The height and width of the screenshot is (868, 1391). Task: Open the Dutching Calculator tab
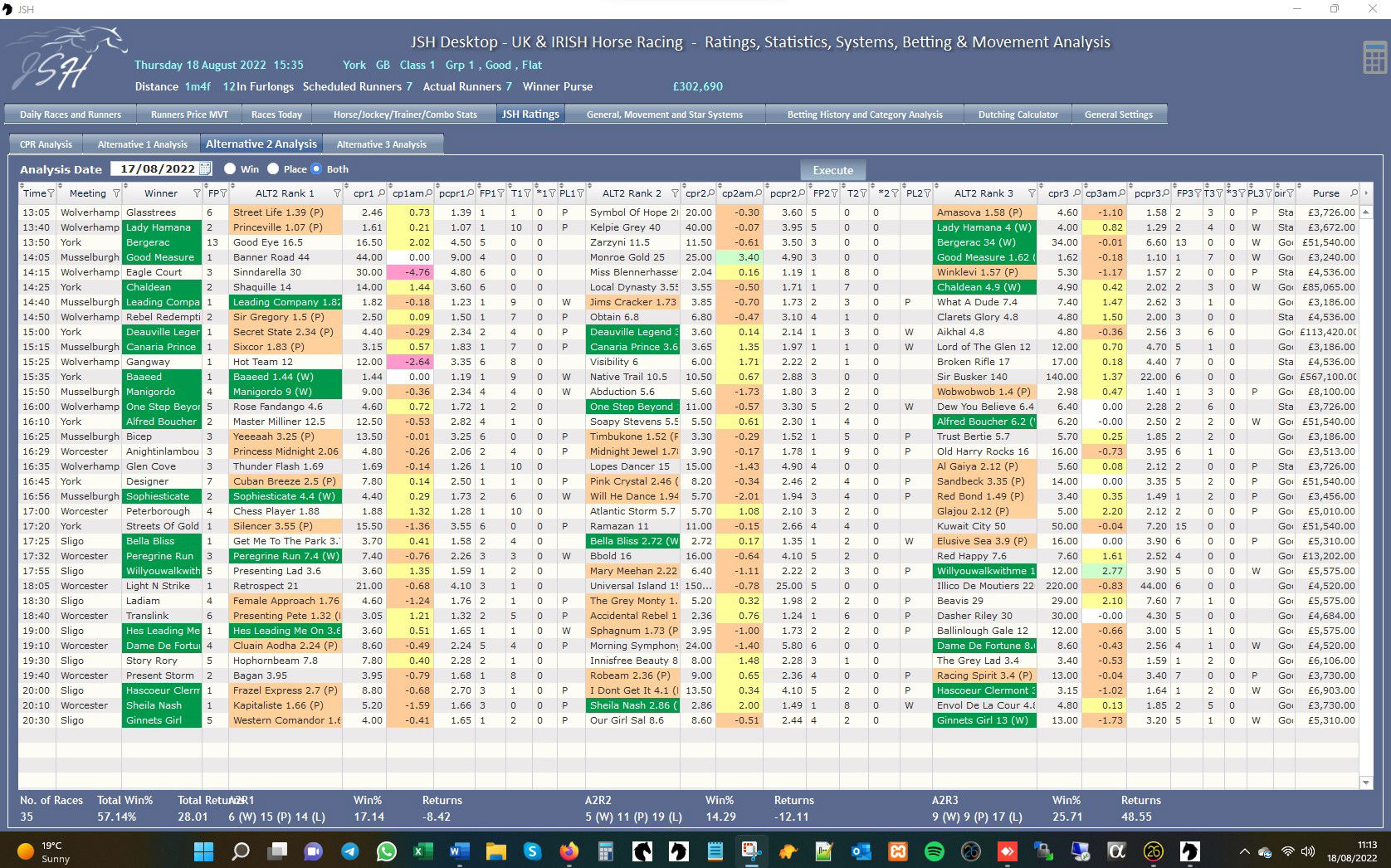pos(1018,115)
